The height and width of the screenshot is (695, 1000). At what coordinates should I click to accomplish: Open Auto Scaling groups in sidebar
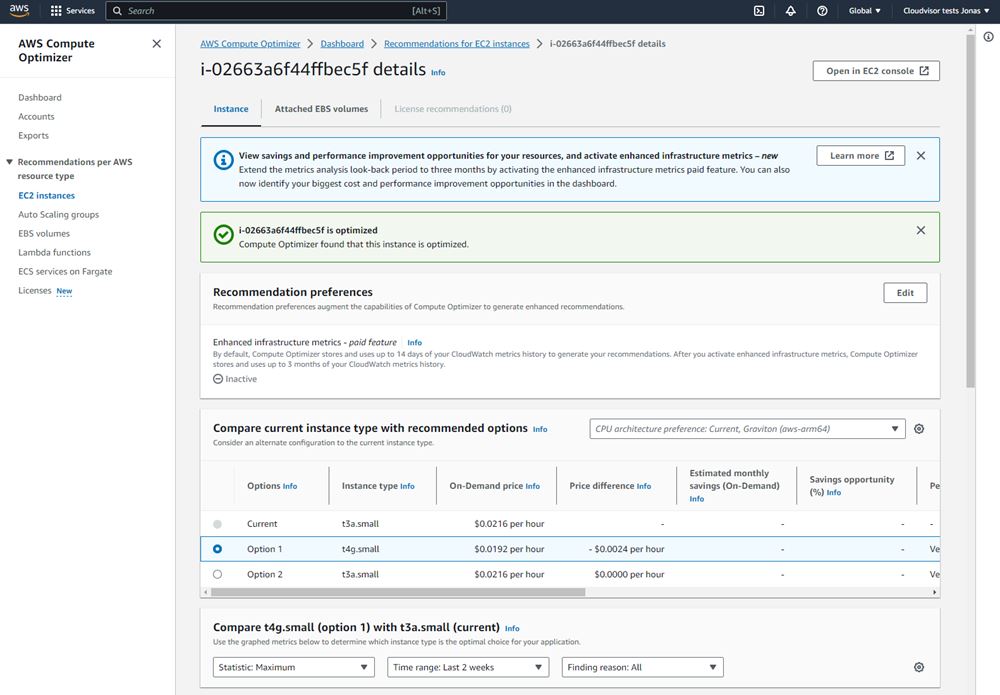59,215
